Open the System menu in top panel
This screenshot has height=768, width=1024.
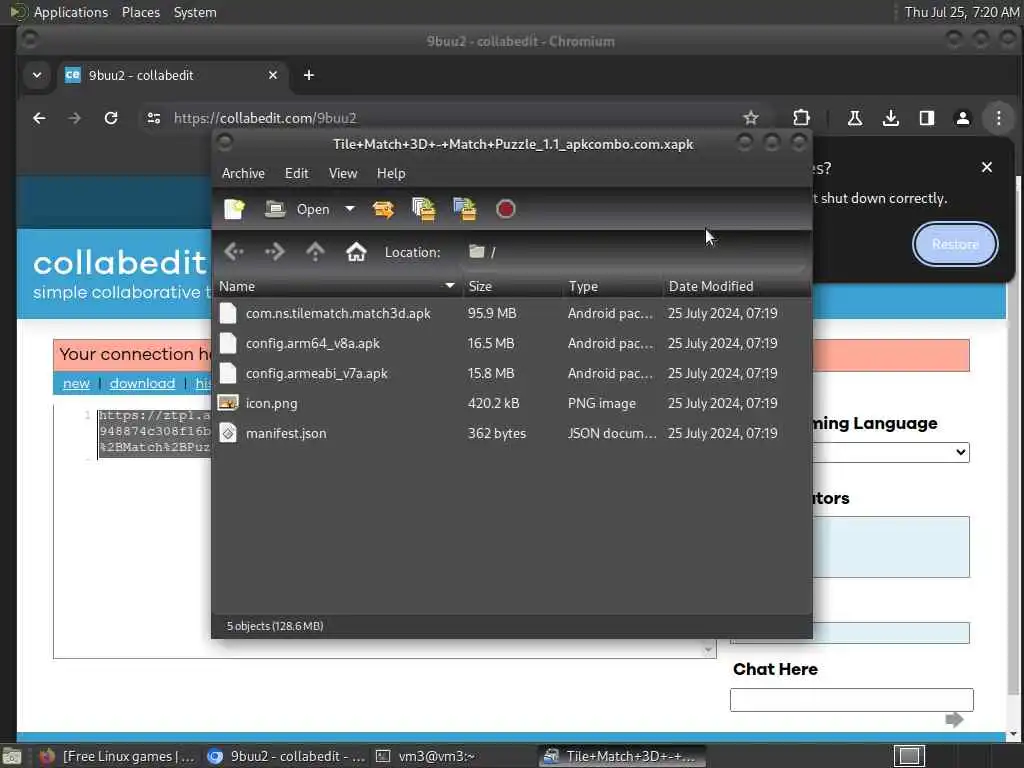click(x=195, y=12)
